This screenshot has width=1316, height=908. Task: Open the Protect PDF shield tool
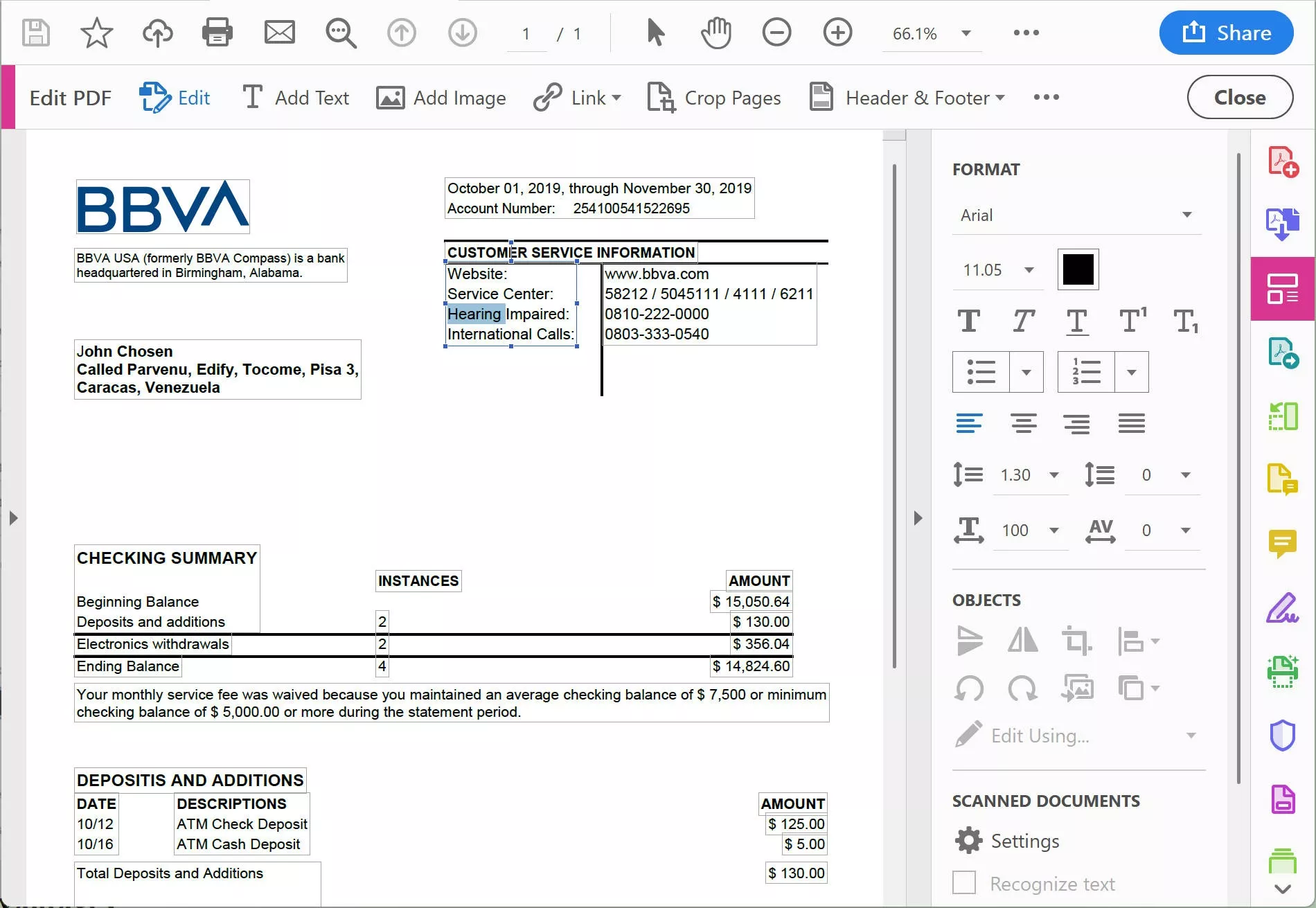[x=1283, y=735]
